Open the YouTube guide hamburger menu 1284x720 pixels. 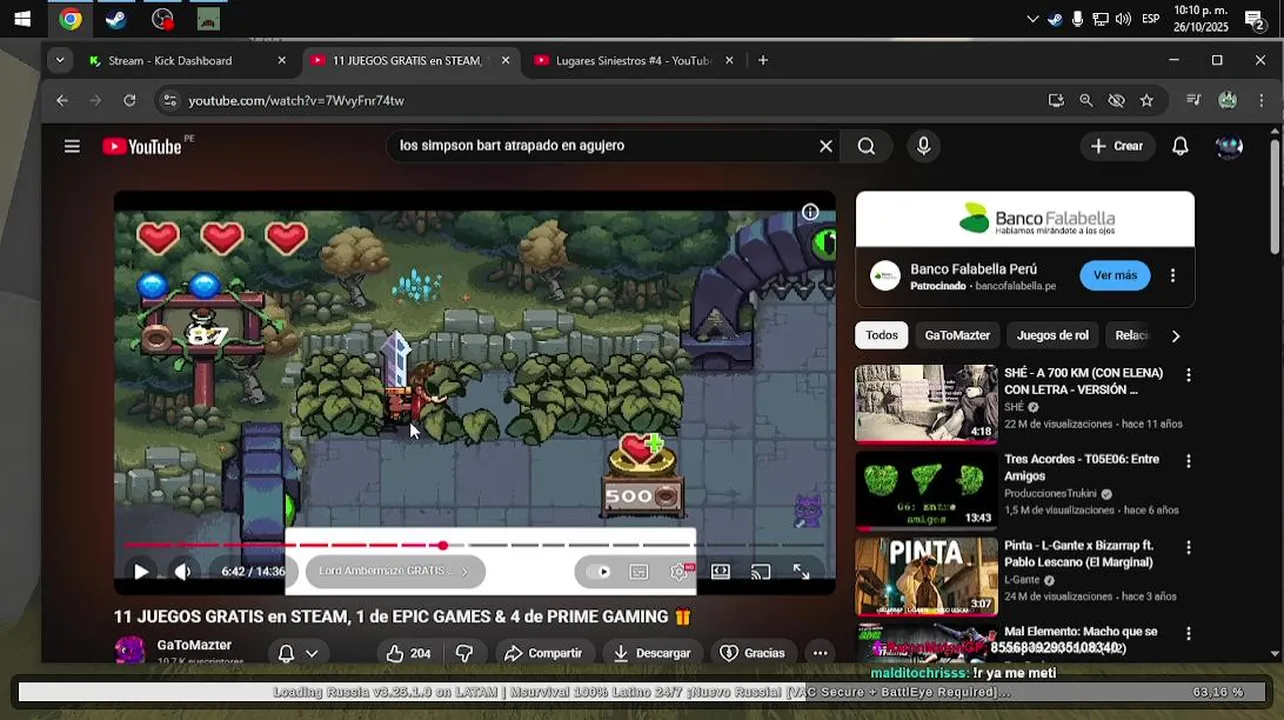click(72, 146)
